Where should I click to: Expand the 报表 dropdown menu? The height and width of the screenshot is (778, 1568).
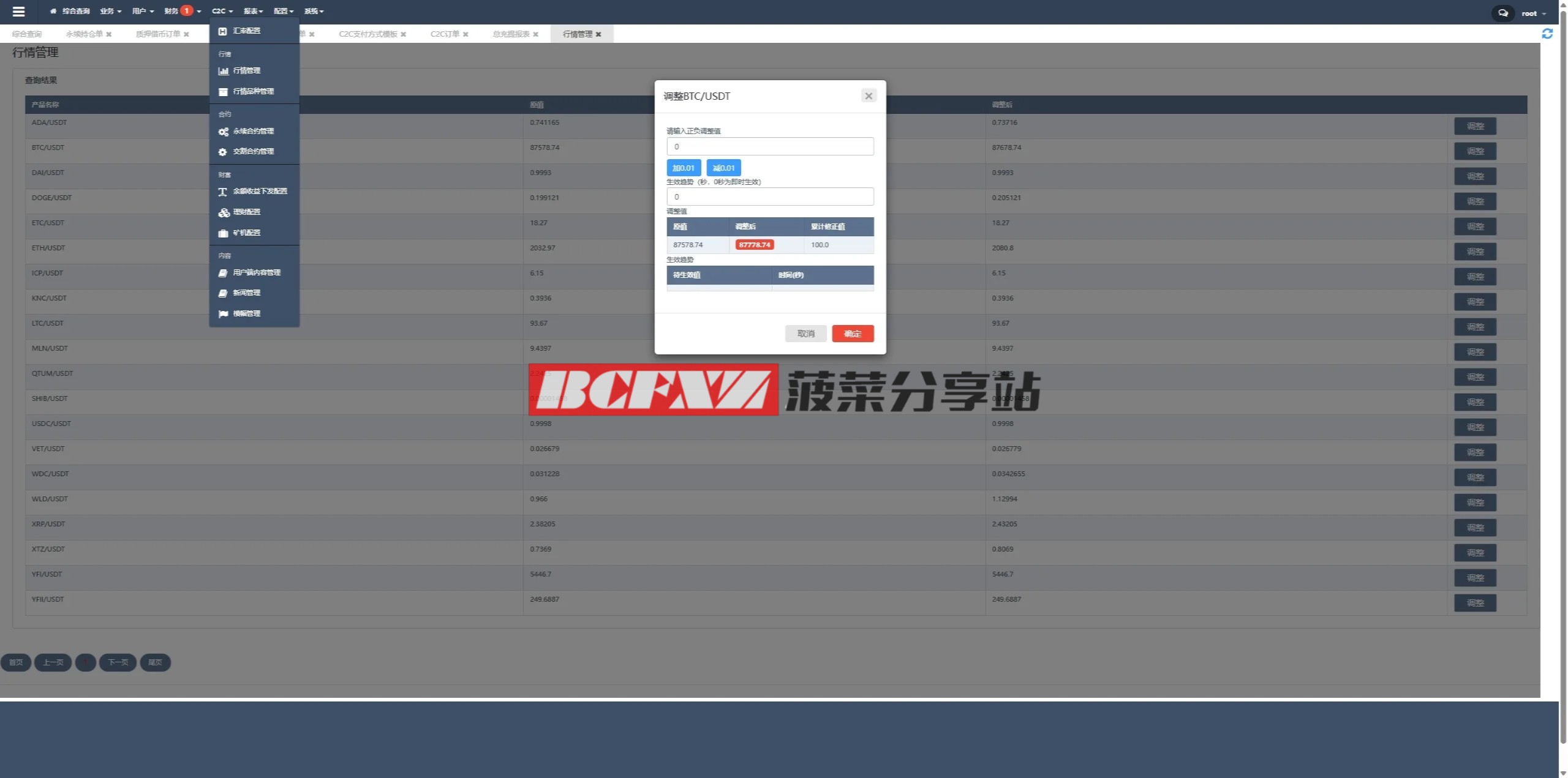point(253,11)
